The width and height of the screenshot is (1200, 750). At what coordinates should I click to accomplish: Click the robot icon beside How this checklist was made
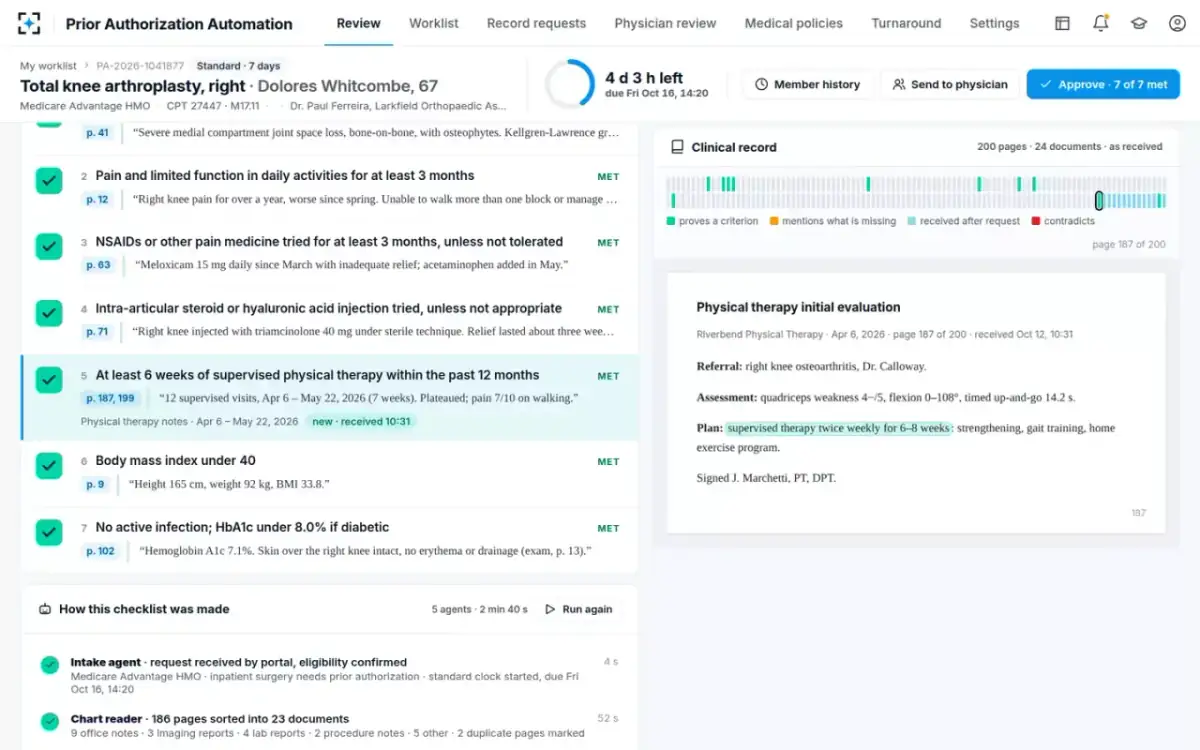[x=45, y=609]
